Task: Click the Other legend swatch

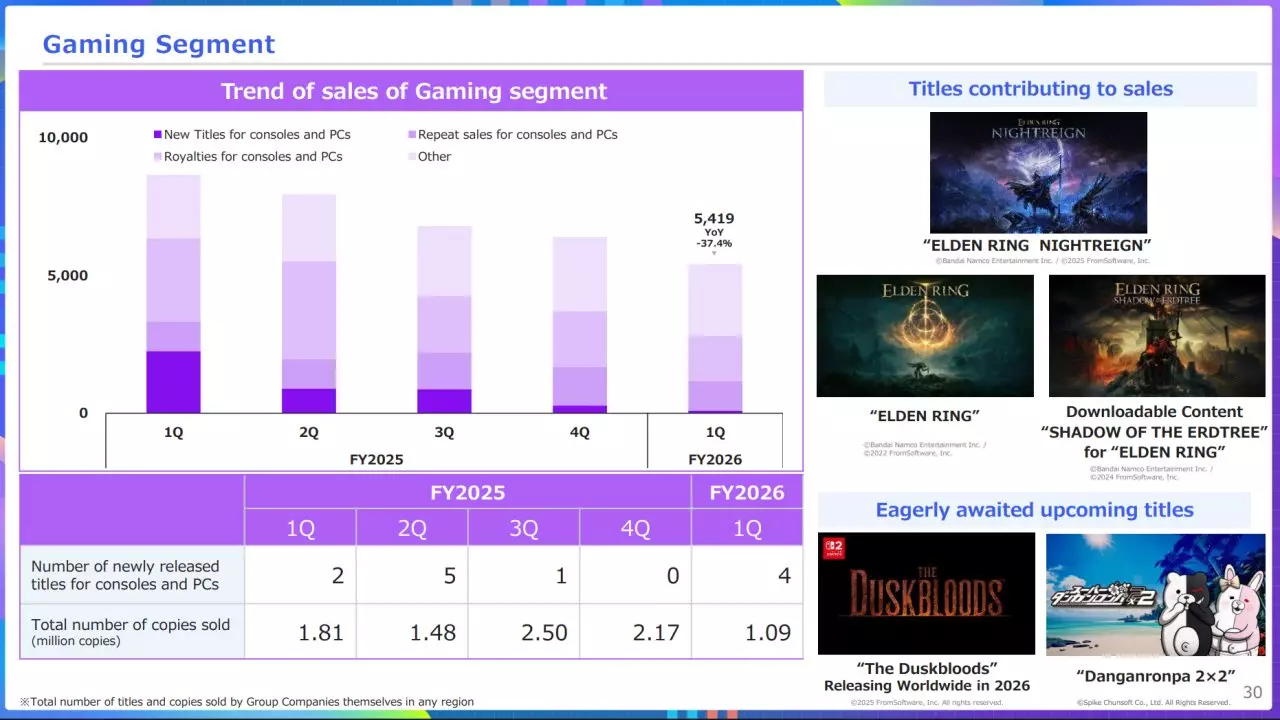Action: tap(412, 156)
